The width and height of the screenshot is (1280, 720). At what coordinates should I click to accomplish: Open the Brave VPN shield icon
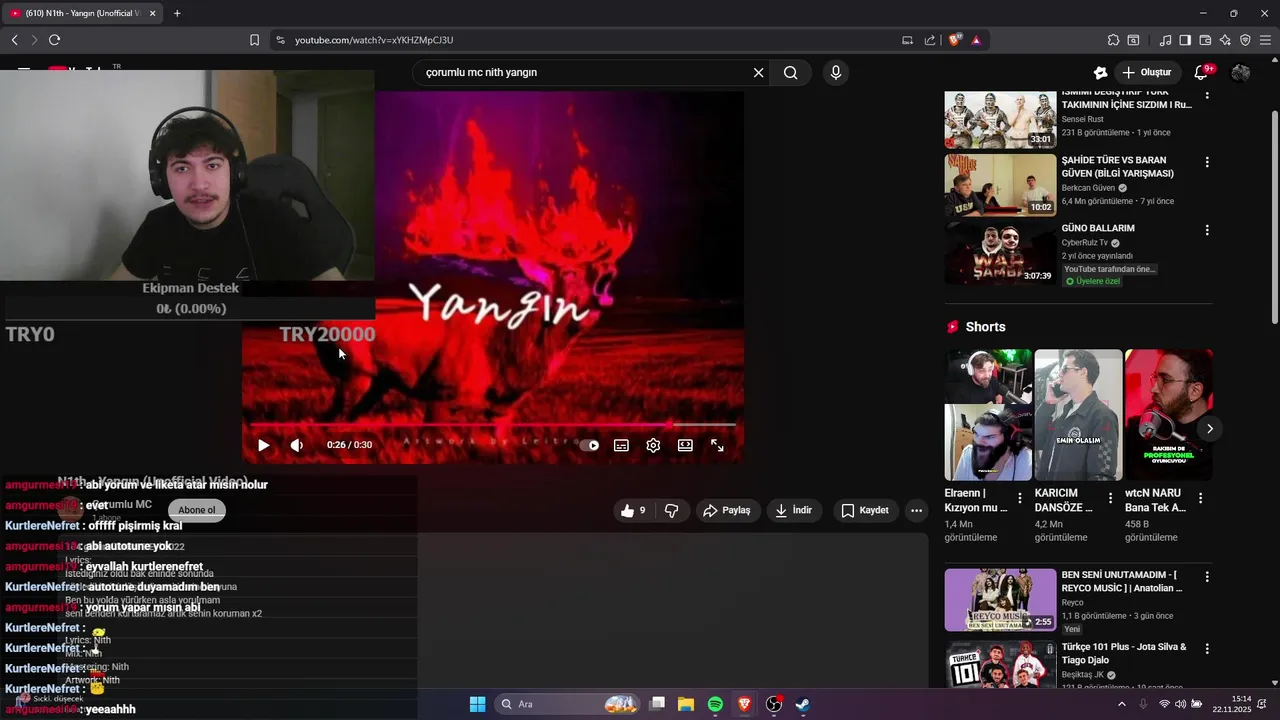pos(1245,40)
